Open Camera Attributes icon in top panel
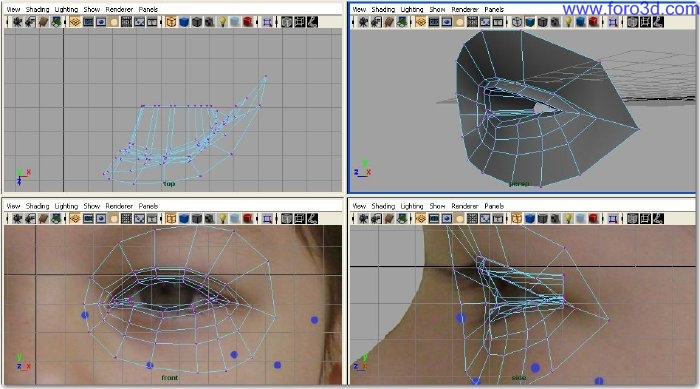The height and width of the screenshot is (389, 700). point(30,21)
